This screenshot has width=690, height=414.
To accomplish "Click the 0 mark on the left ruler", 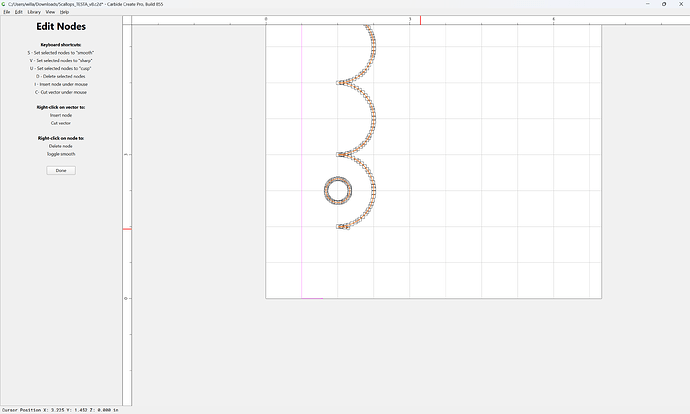I will click(126, 298).
